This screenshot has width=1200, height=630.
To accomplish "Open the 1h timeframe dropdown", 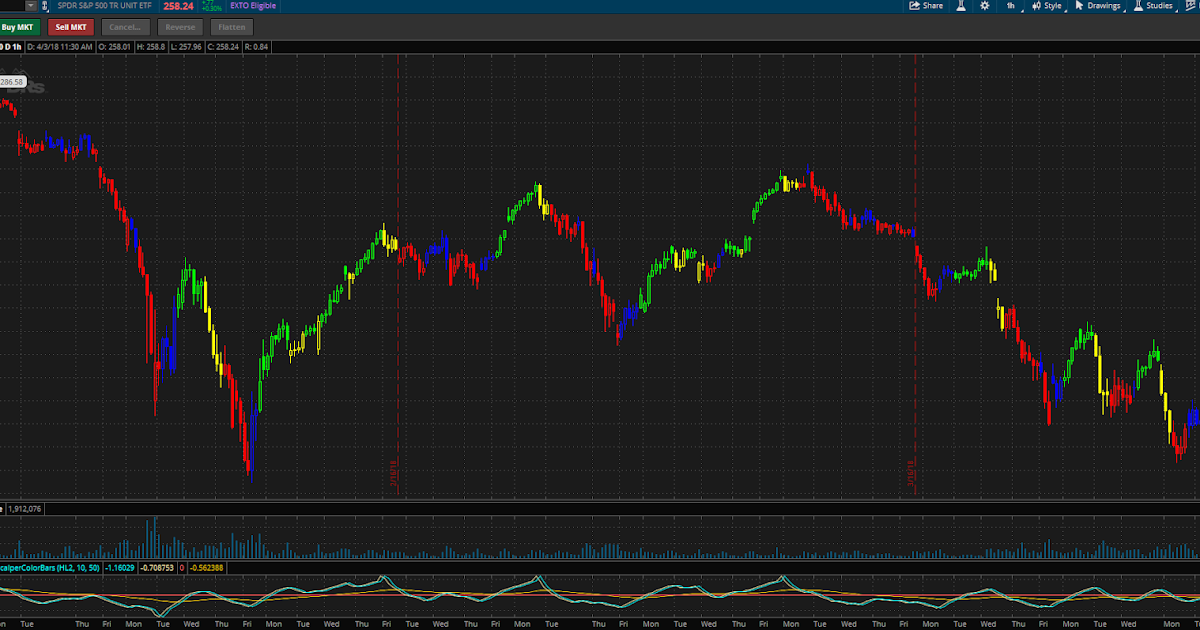I will tap(1010, 6).
